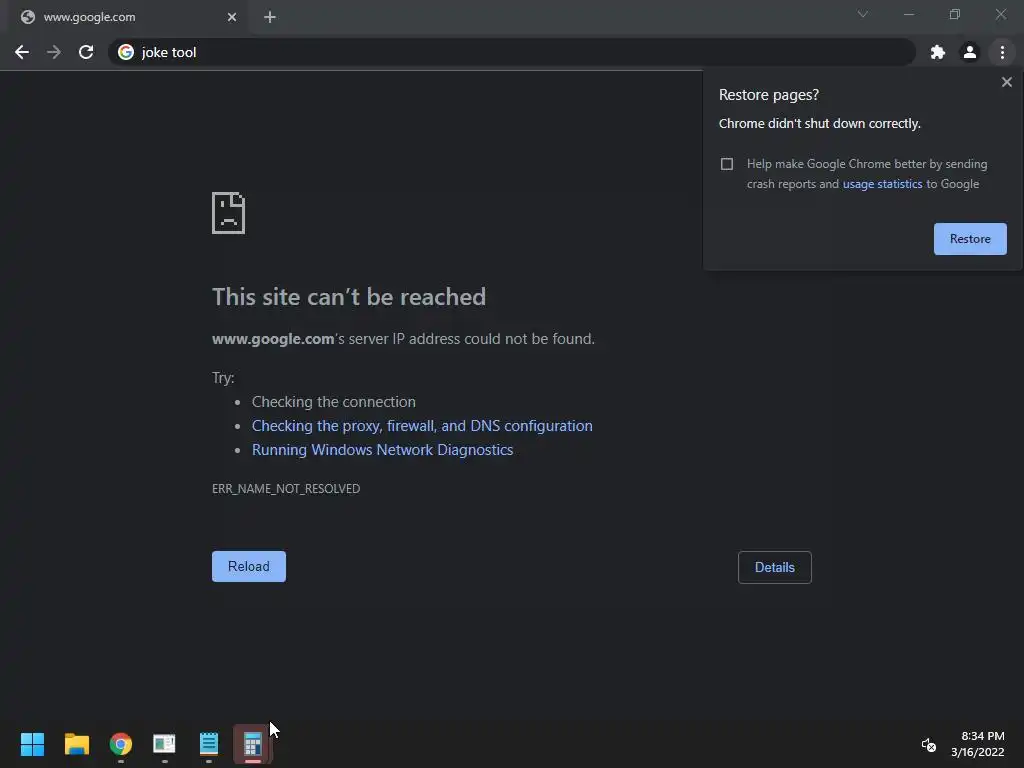Click the Chrome taskbar icon

tap(121, 744)
